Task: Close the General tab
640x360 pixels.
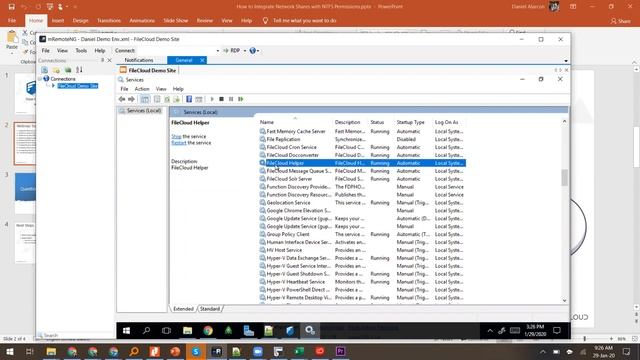Action: pyautogui.click(x=202, y=60)
